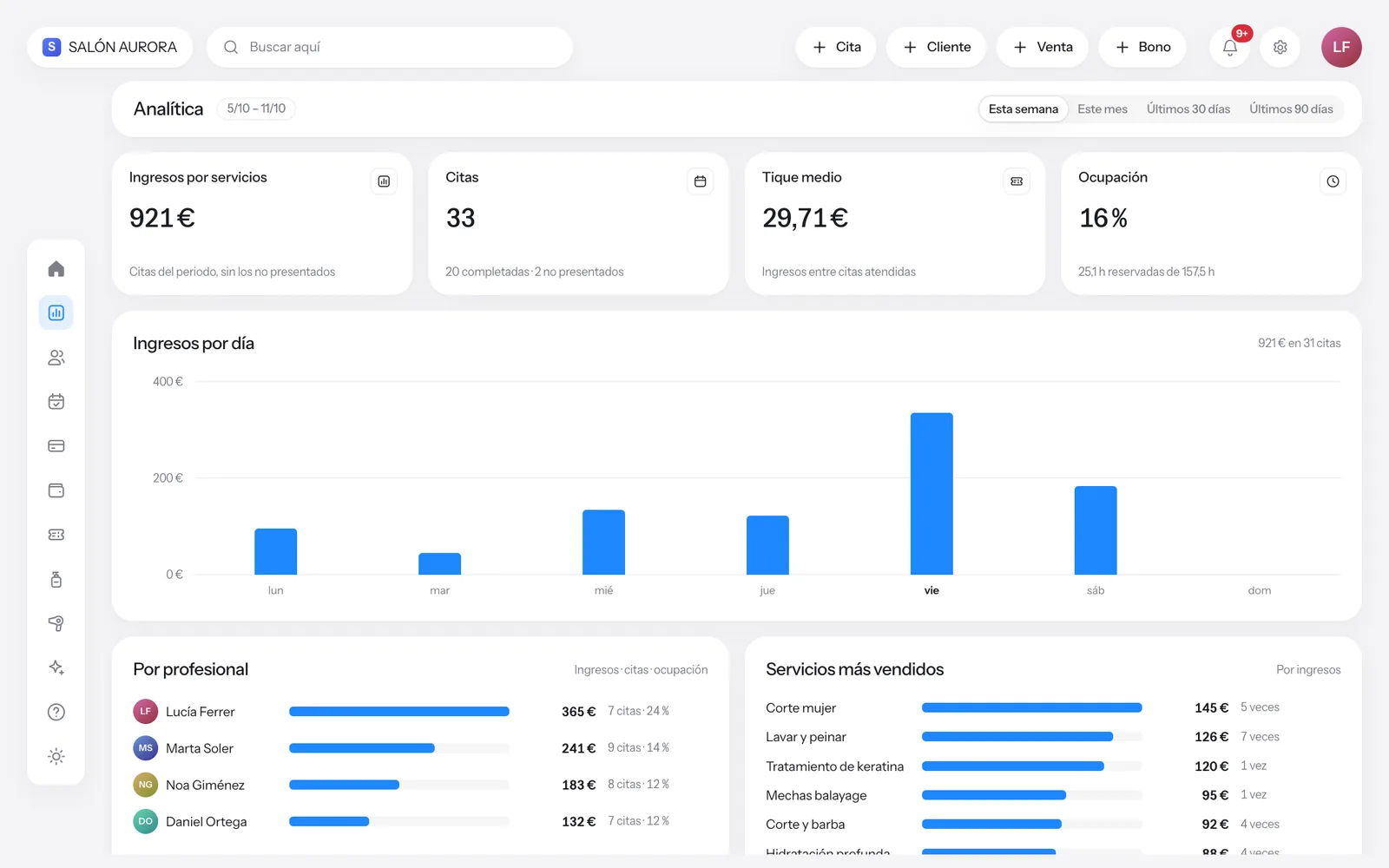1389x868 pixels.
Task: Select the analytics chart sidebar icon
Action: (x=56, y=312)
